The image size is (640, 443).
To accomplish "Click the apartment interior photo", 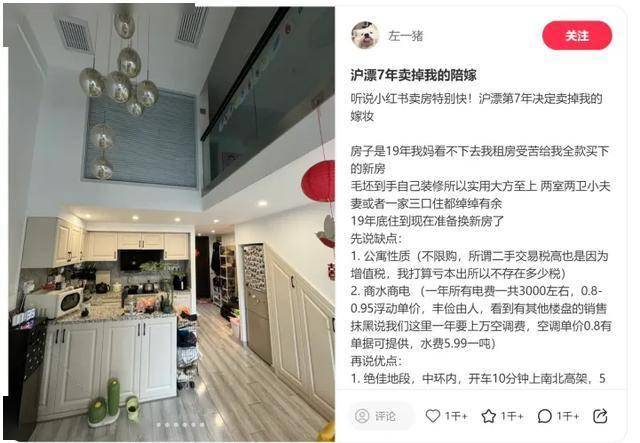I will [169, 223].
